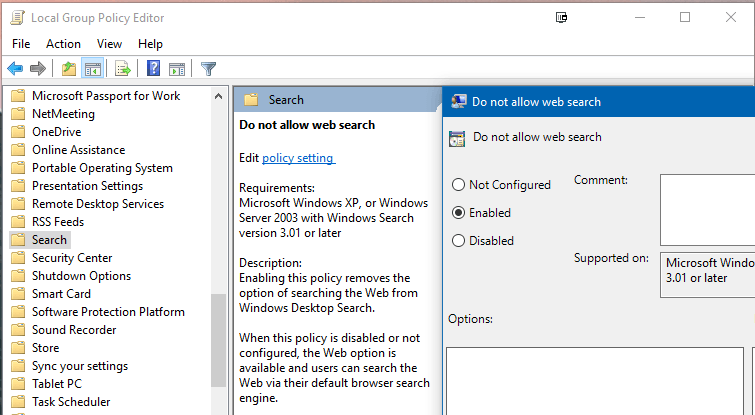Select the Enabled radio button
This screenshot has height=415, width=755.
pos(458,213)
